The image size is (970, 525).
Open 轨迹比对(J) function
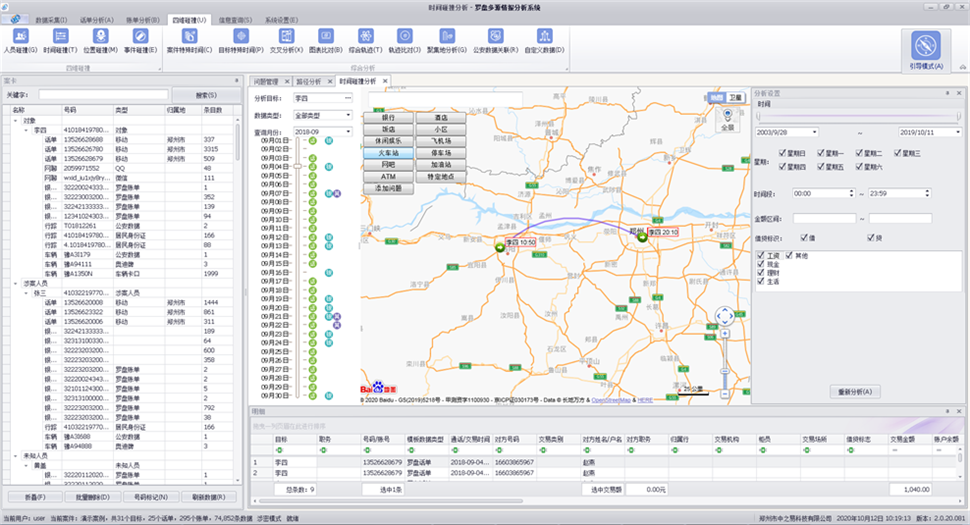click(x=405, y=41)
